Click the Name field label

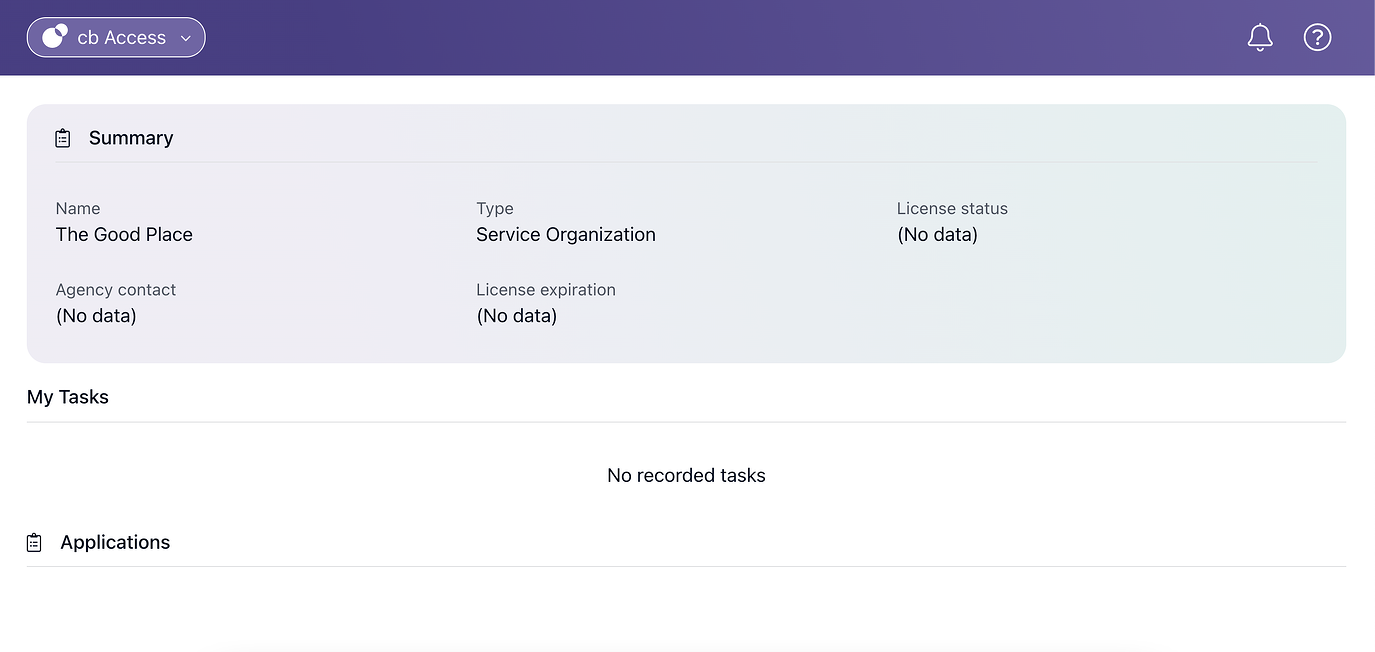[78, 208]
